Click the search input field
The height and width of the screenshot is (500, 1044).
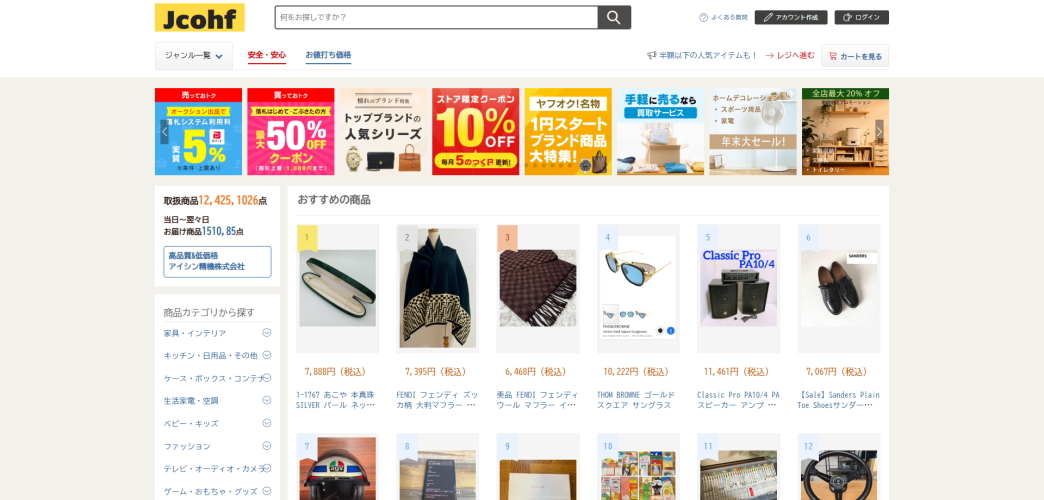[436, 17]
